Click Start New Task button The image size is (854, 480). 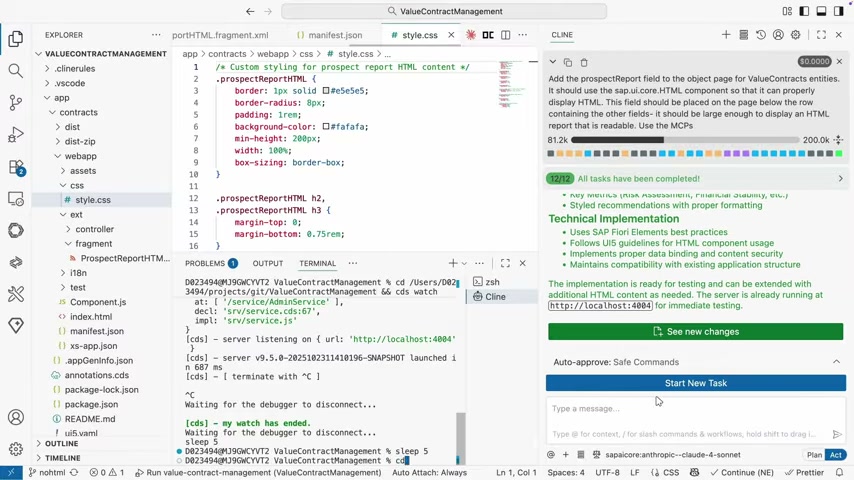point(696,383)
